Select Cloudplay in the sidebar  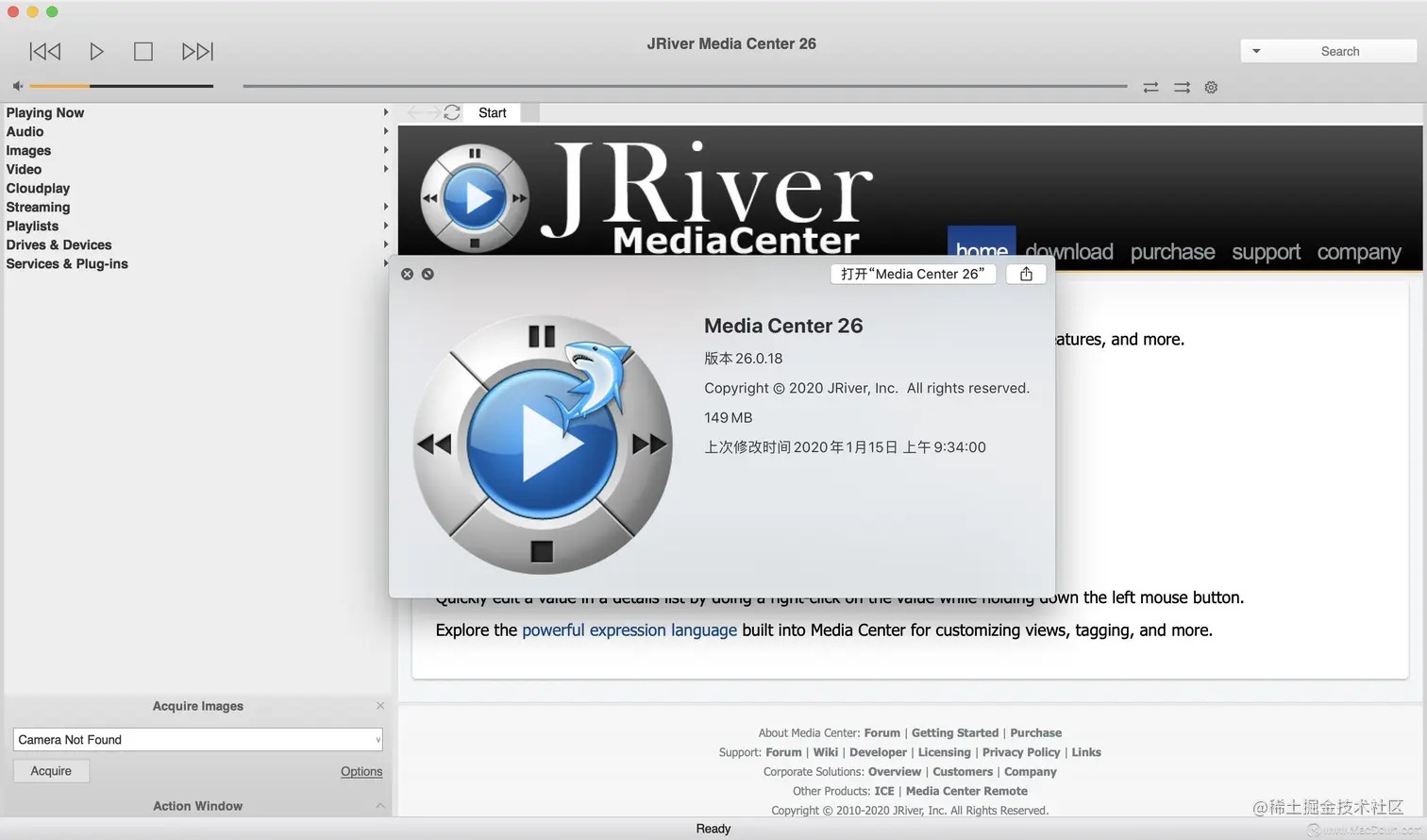38,188
